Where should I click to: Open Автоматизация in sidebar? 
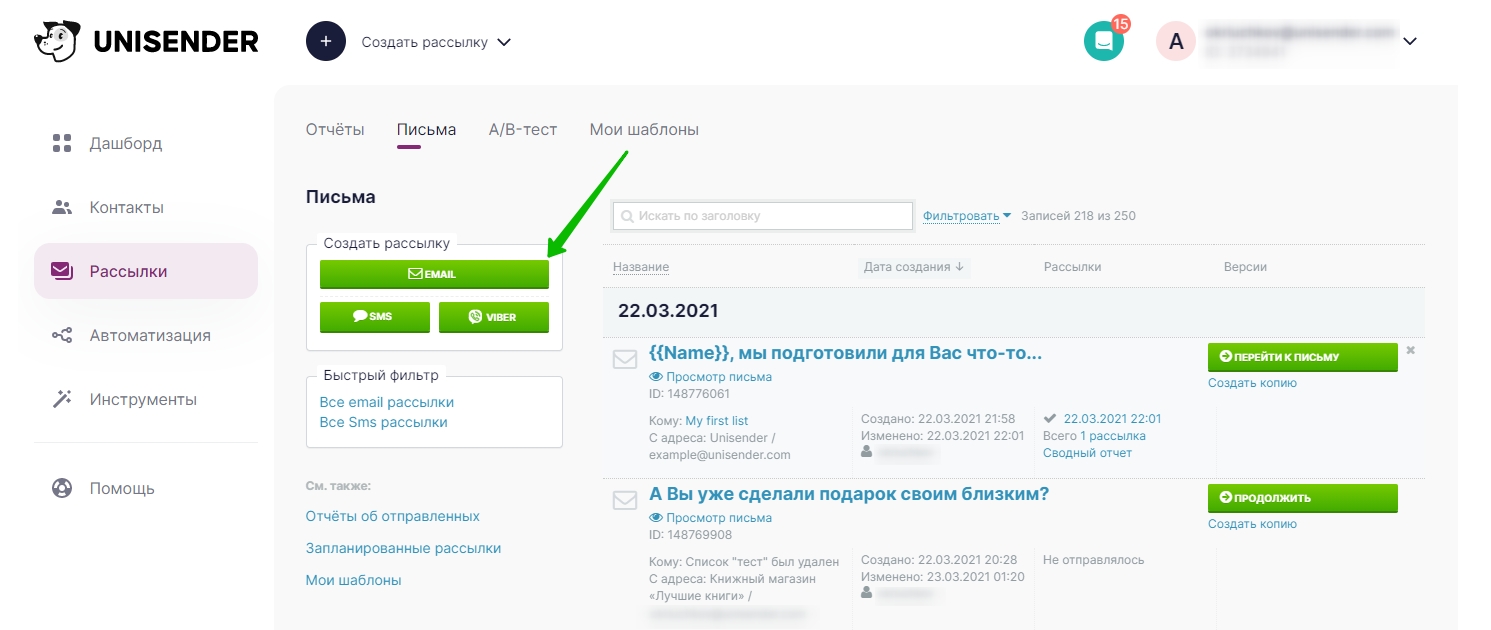coord(146,335)
